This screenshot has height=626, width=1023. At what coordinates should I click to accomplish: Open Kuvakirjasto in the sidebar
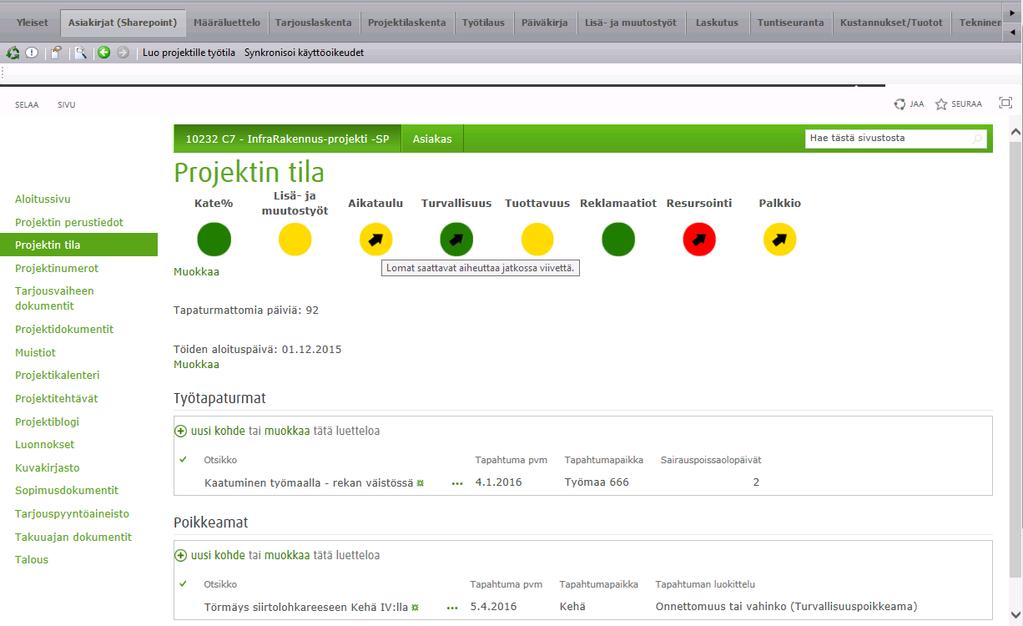tap(47, 468)
